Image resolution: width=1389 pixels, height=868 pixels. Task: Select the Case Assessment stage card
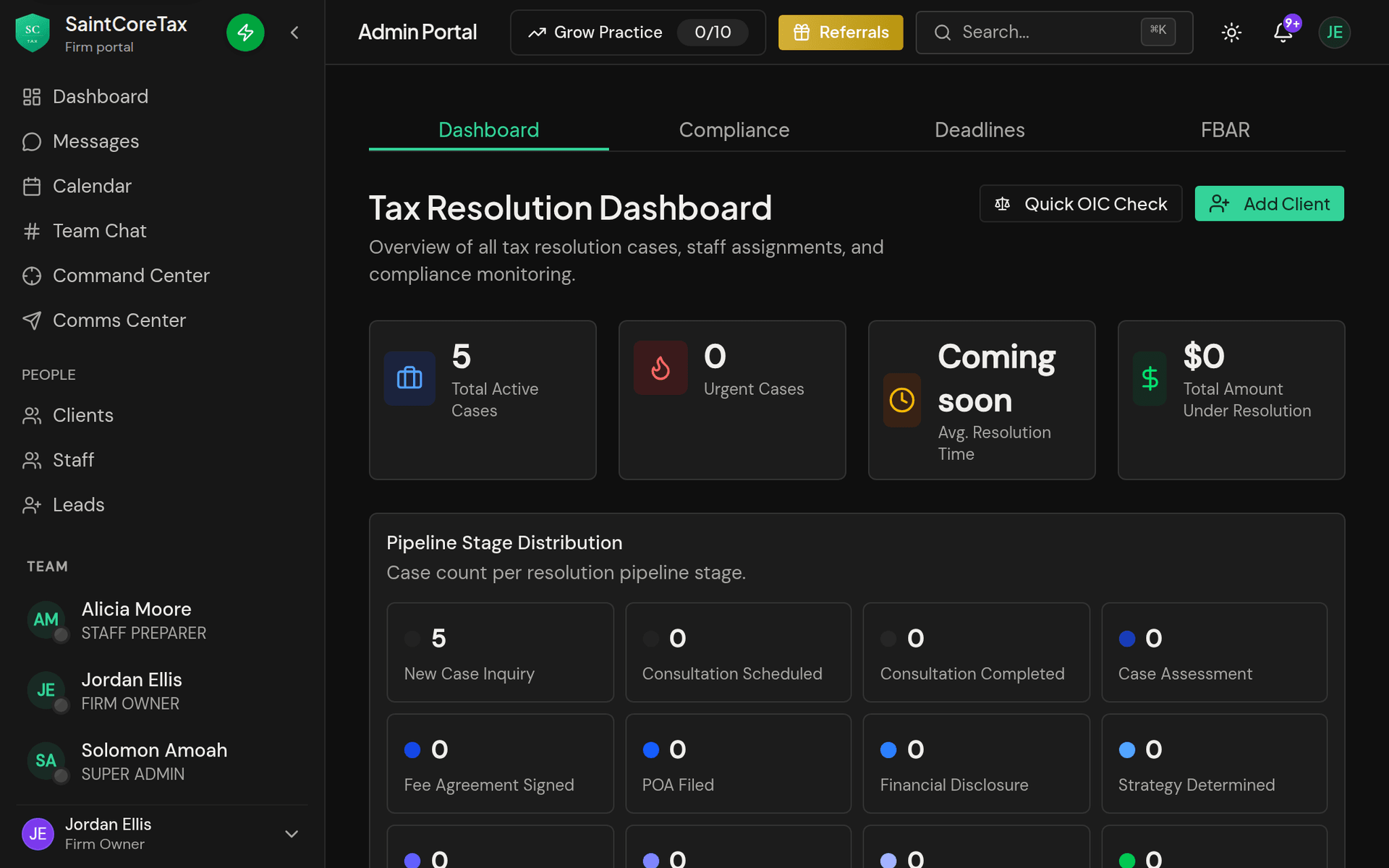click(x=1214, y=652)
